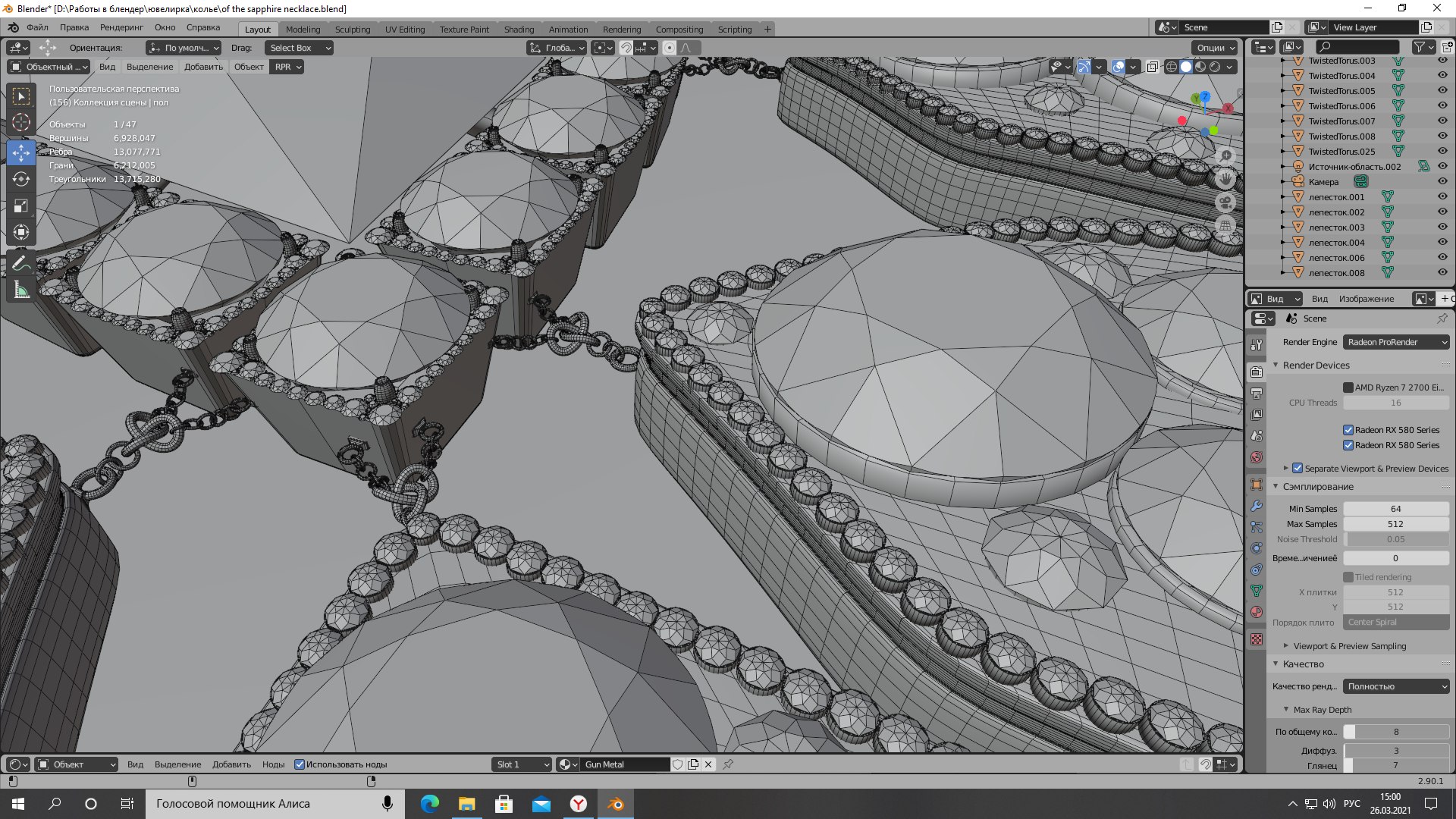This screenshot has width=1456, height=819.
Task: Click the outliner filter funnel icon
Action: pos(1419,47)
